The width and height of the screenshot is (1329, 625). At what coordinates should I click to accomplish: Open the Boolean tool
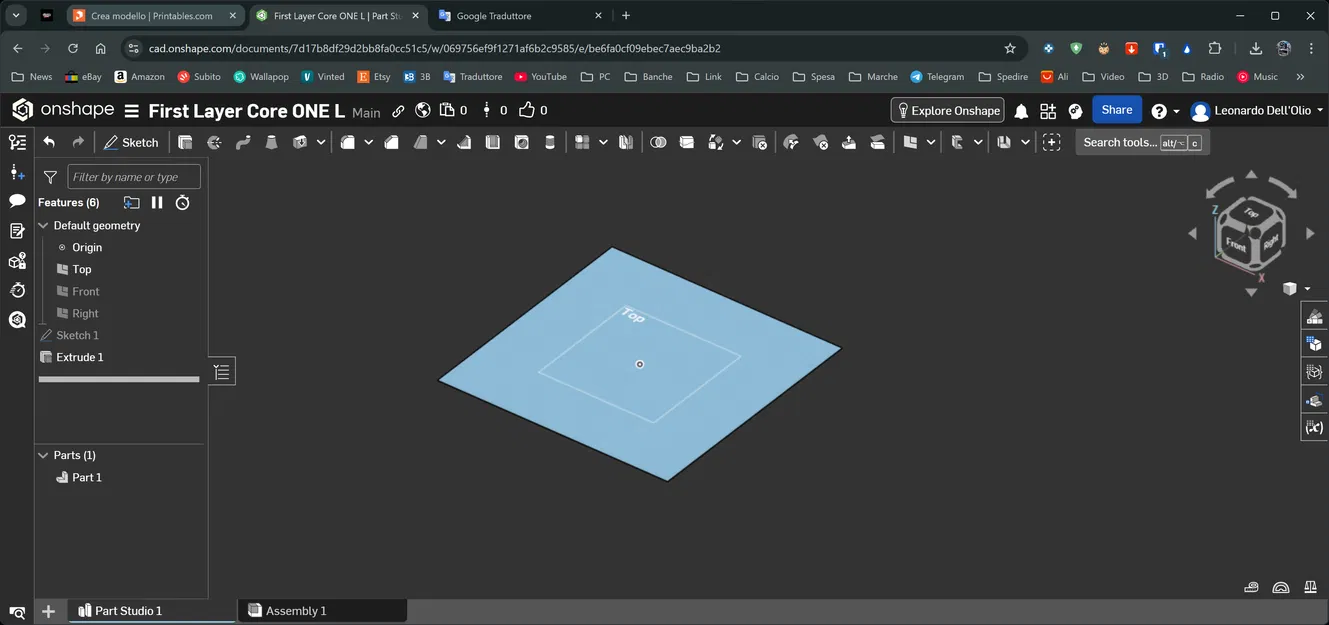pyautogui.click(x=658, y=142)
